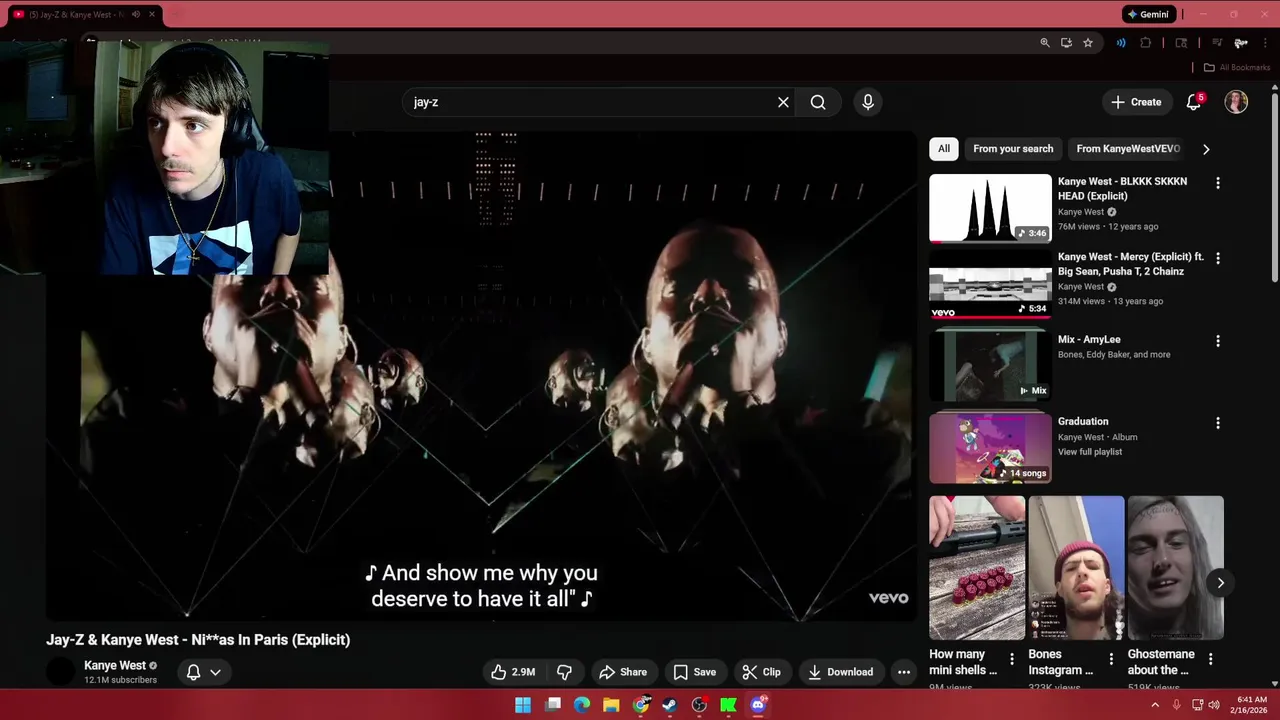The height and width of the screenshot is (720, 1280).
Task: Open the All Bookmarks folder
Action: click(x=1237, y=68)
